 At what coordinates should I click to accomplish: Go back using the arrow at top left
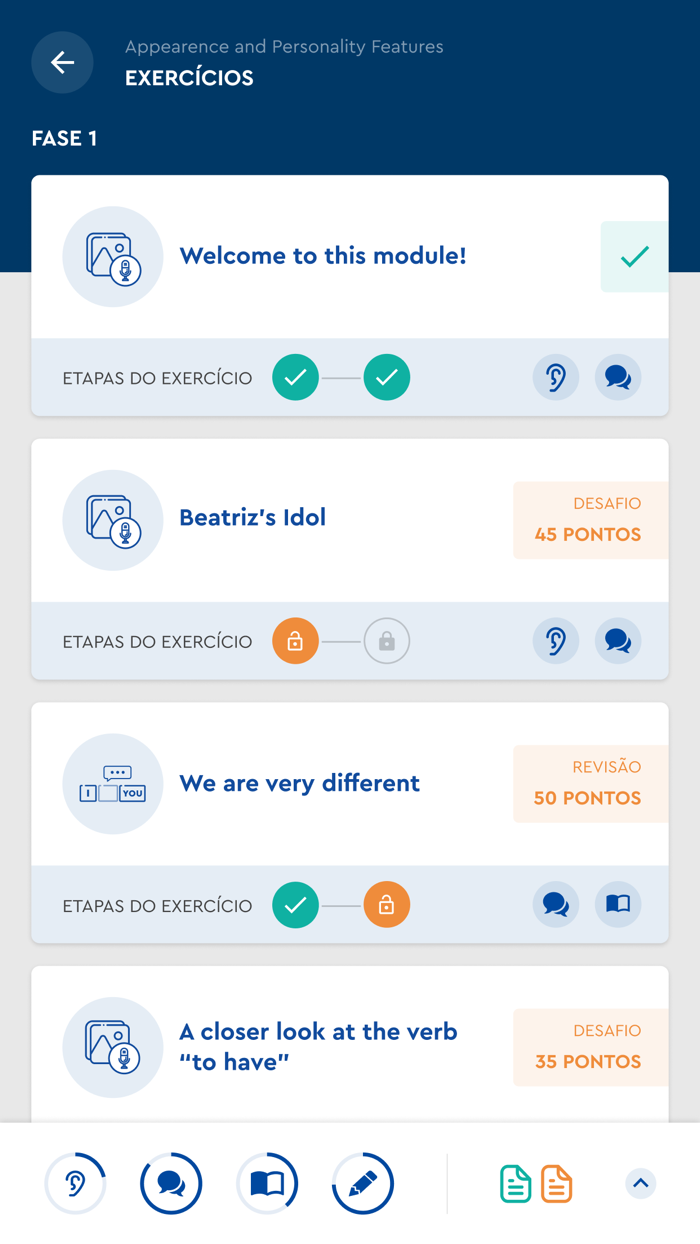62,62
